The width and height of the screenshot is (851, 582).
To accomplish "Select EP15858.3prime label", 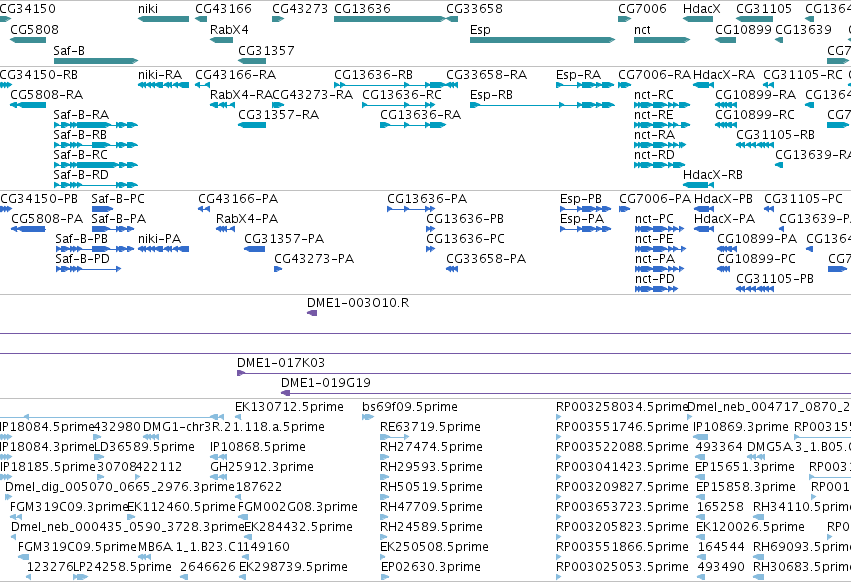I will [746, 487].
